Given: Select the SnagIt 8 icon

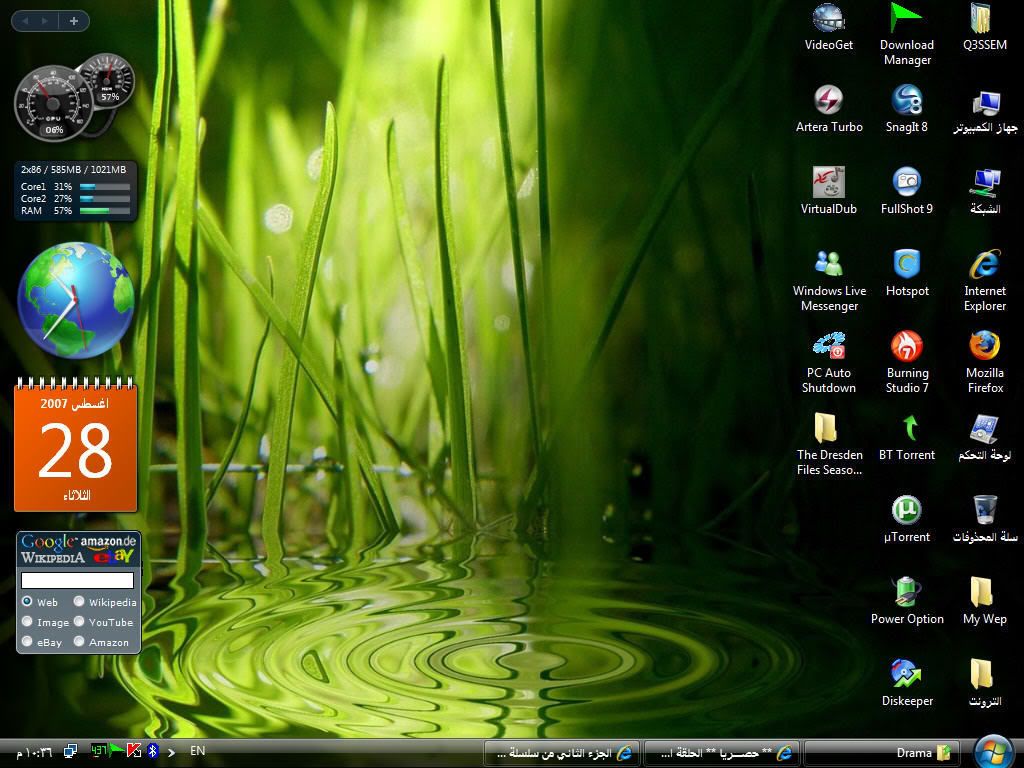Looking at the screenshot, I should [906, 101].
